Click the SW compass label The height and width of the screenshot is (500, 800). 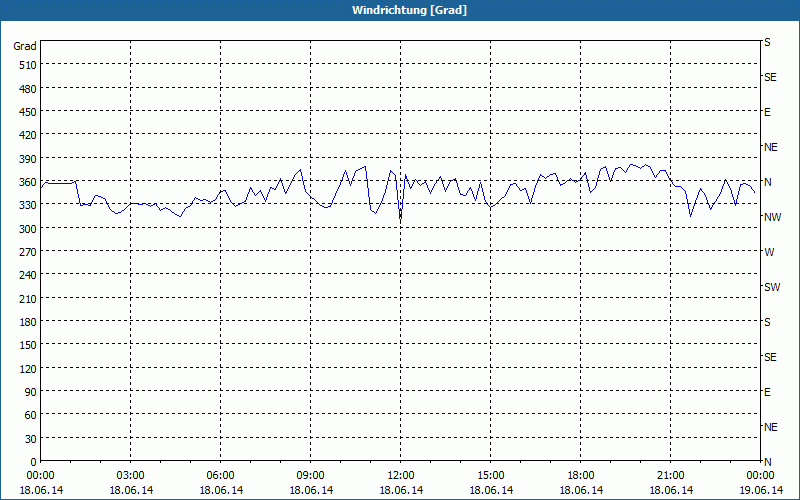pos(772,287)
